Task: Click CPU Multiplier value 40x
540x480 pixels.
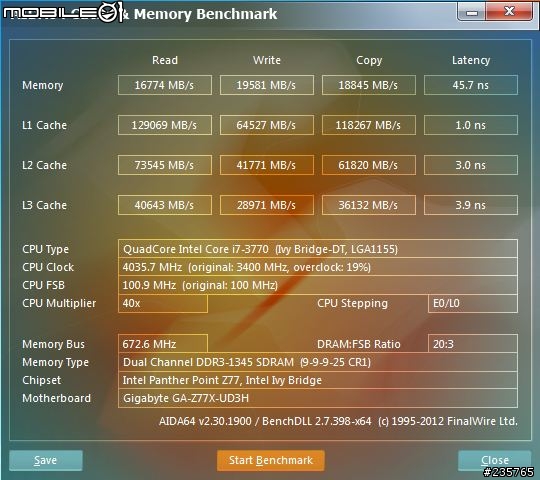Action: [x=163, y=303]
